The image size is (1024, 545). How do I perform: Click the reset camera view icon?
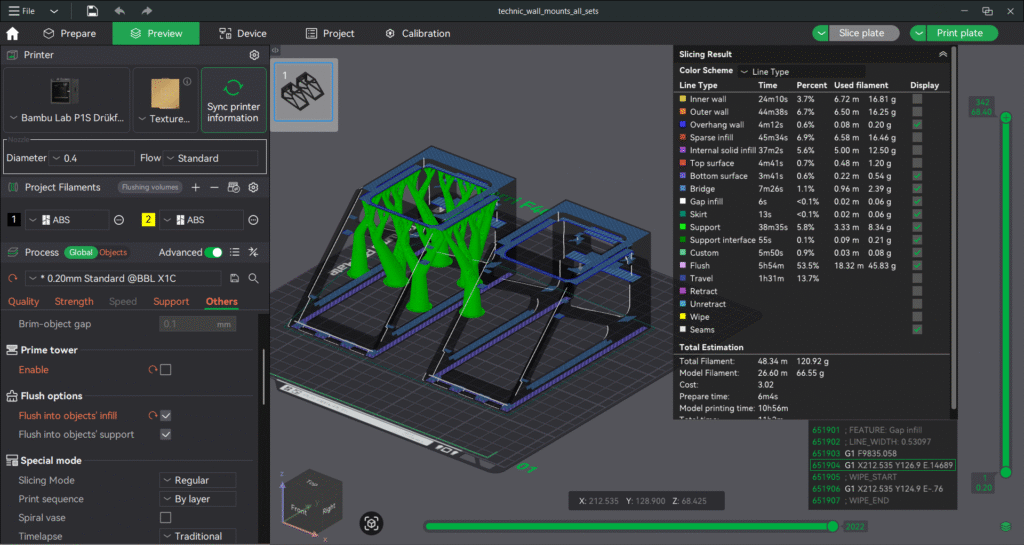371,523
